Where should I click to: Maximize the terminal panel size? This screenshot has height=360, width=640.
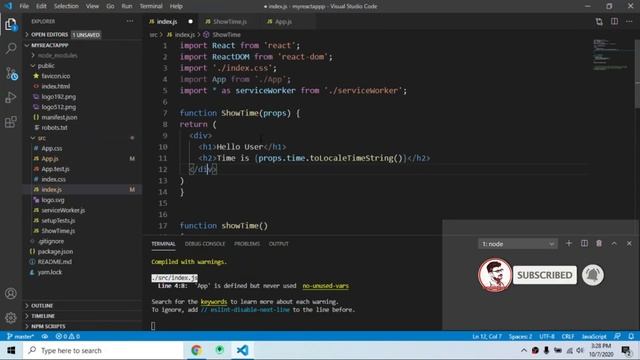(614, 244)
